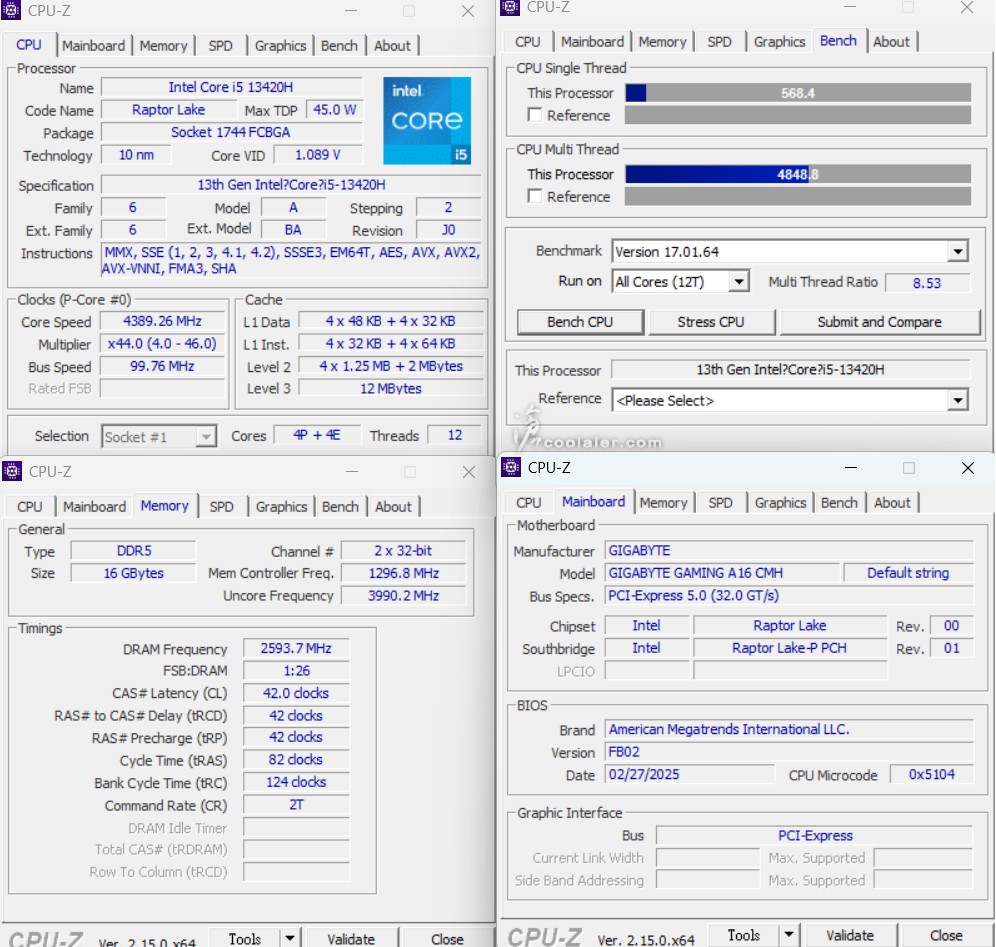This screenshot has width=996, height=947.
Task: Open the SPD tab in the Memory timings window
Action: [222, 507]
